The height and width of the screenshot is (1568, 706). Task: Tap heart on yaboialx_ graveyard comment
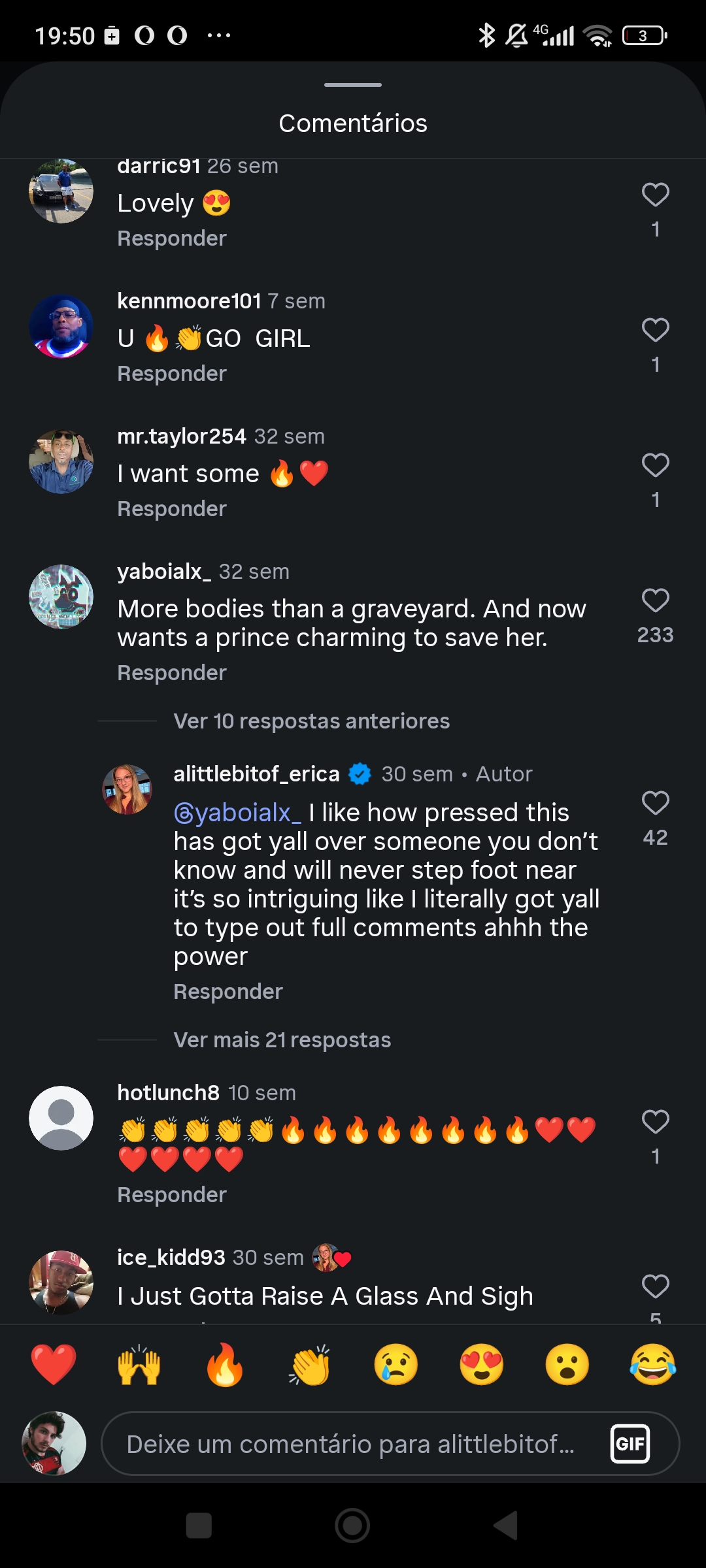[x=655, y=600]
